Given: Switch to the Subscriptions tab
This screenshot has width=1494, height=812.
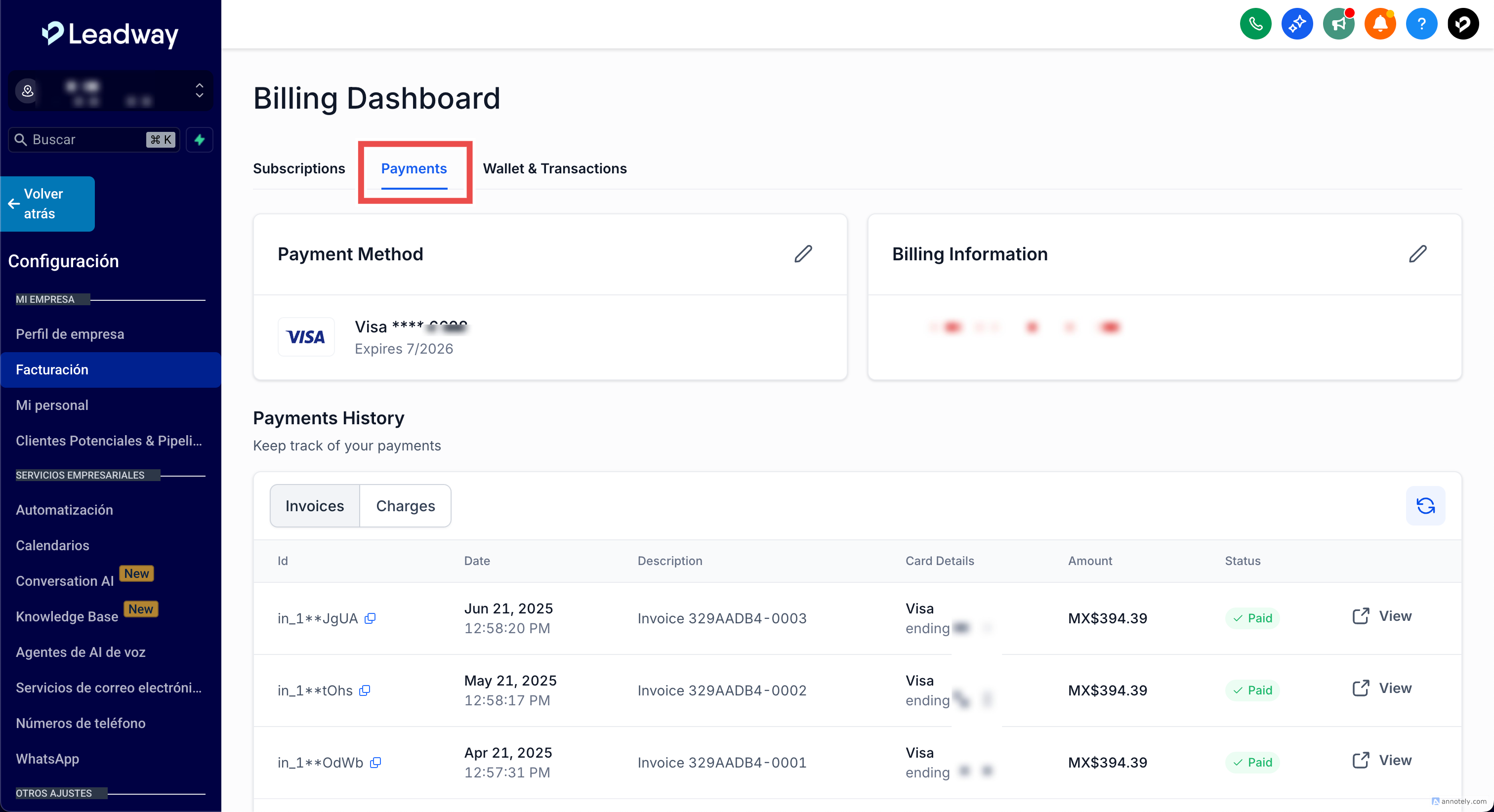Looking at the screenshot, I should pyautogui.click(x=299, y=169).
